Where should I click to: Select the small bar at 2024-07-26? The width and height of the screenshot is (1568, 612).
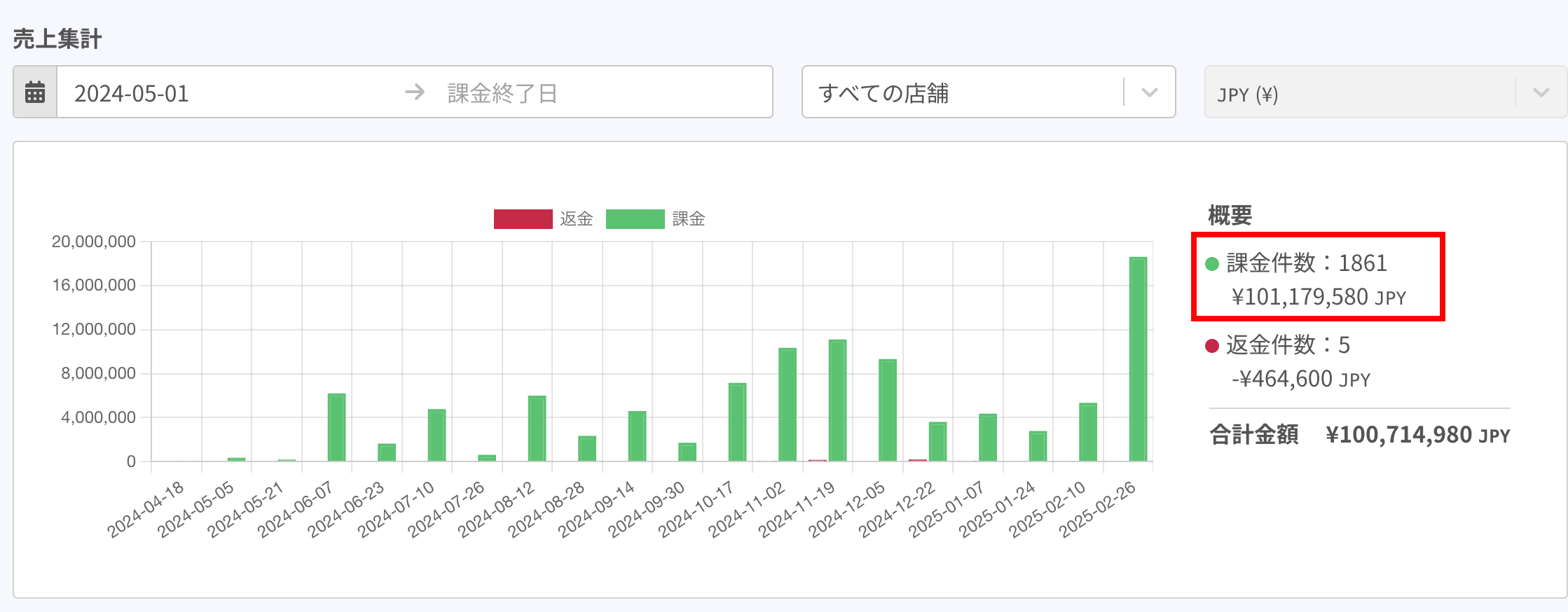(x=487, y=458)
